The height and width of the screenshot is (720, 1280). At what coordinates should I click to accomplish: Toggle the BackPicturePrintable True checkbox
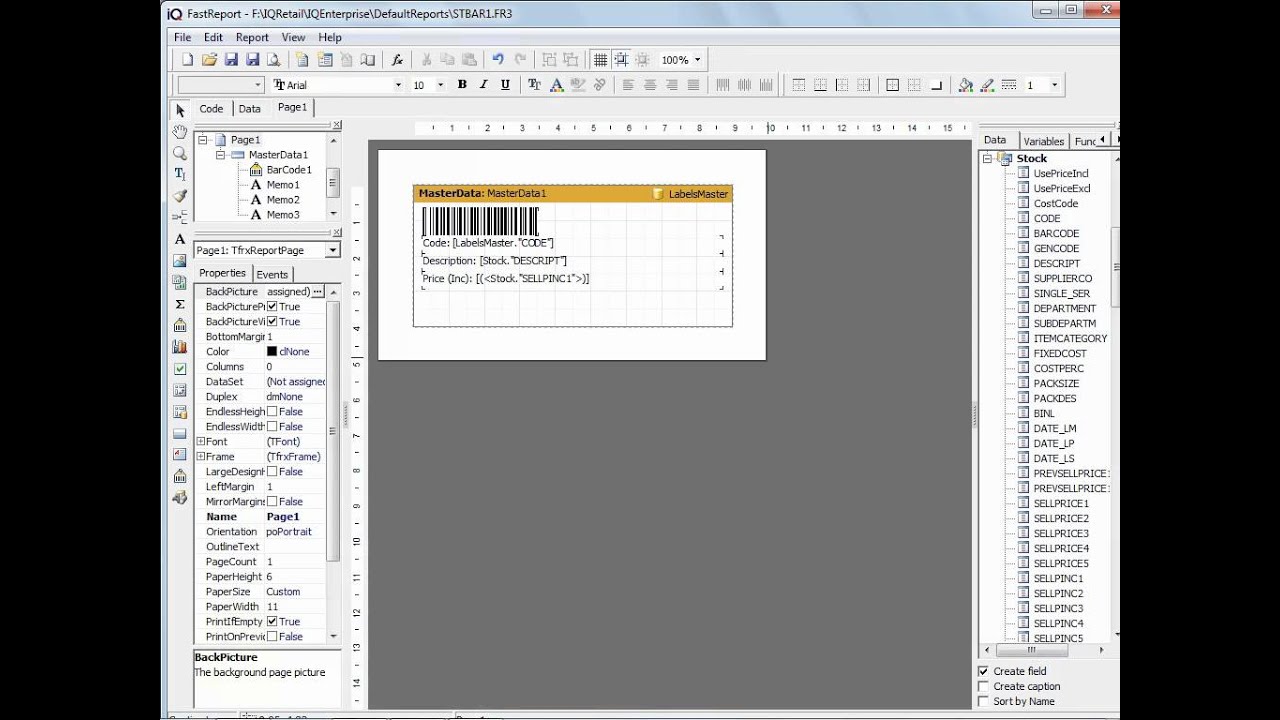[272, 307]
